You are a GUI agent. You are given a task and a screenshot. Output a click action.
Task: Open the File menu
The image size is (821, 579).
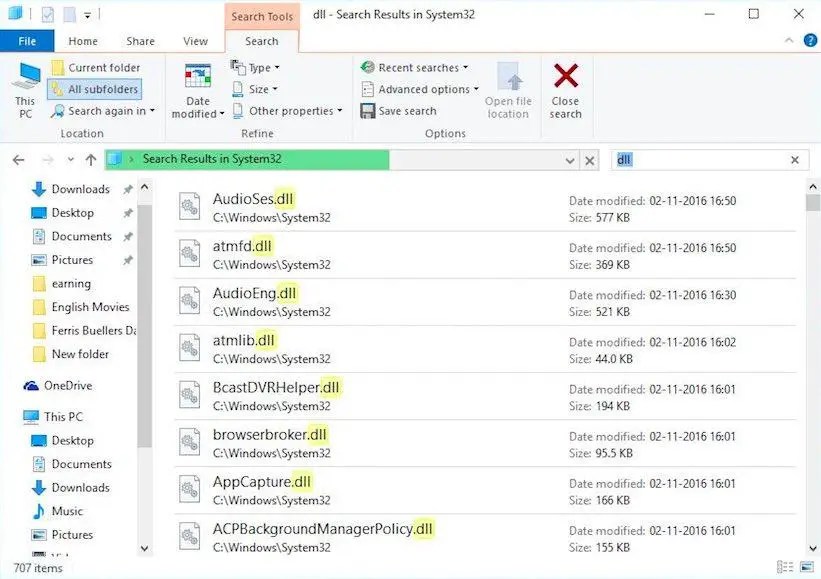27,41
